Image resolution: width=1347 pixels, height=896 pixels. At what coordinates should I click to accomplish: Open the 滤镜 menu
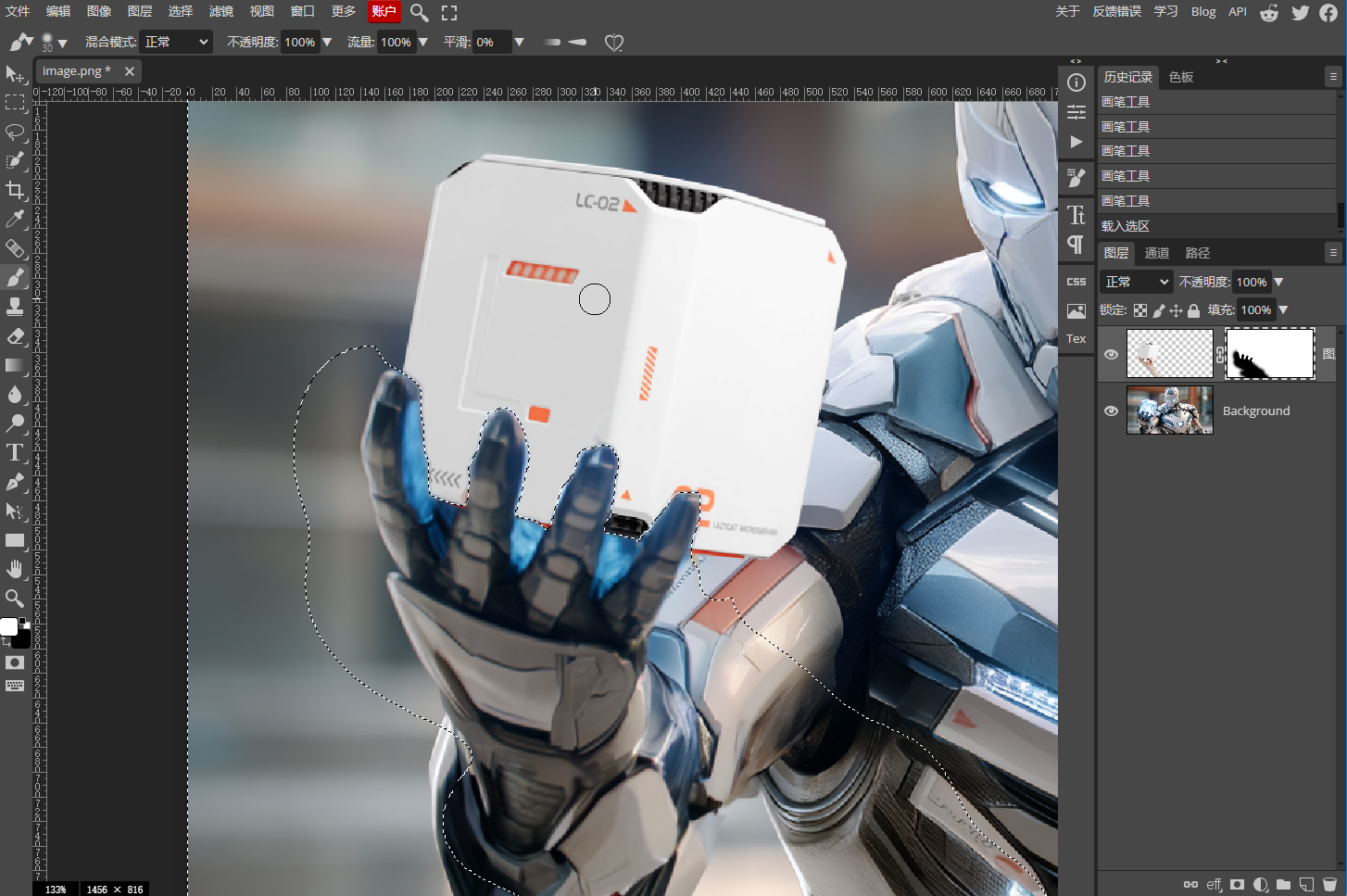tap(221, 11)
